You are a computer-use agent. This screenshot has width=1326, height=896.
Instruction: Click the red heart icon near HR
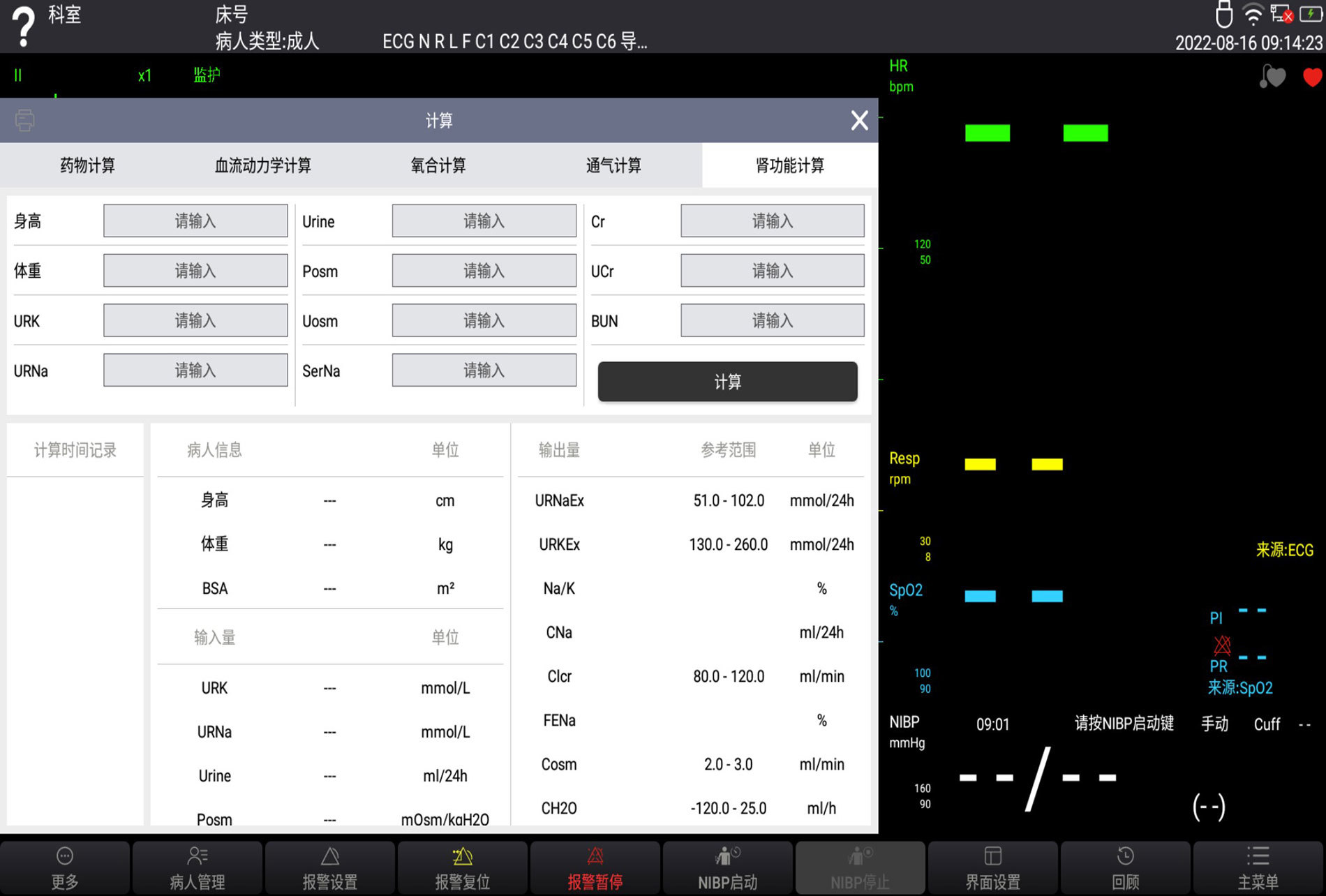pos(1312,77)
